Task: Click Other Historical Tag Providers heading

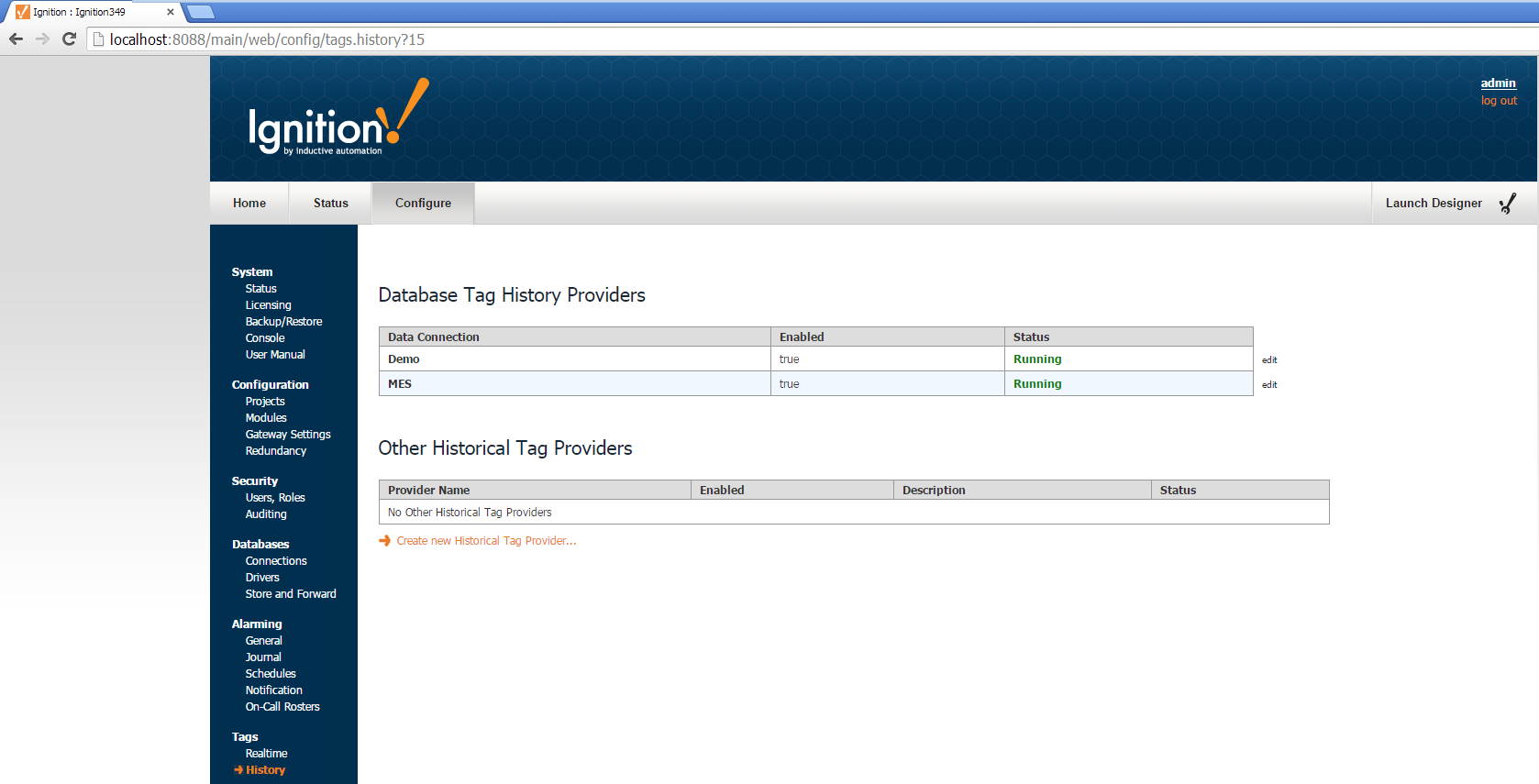Action: pos(505,448)
